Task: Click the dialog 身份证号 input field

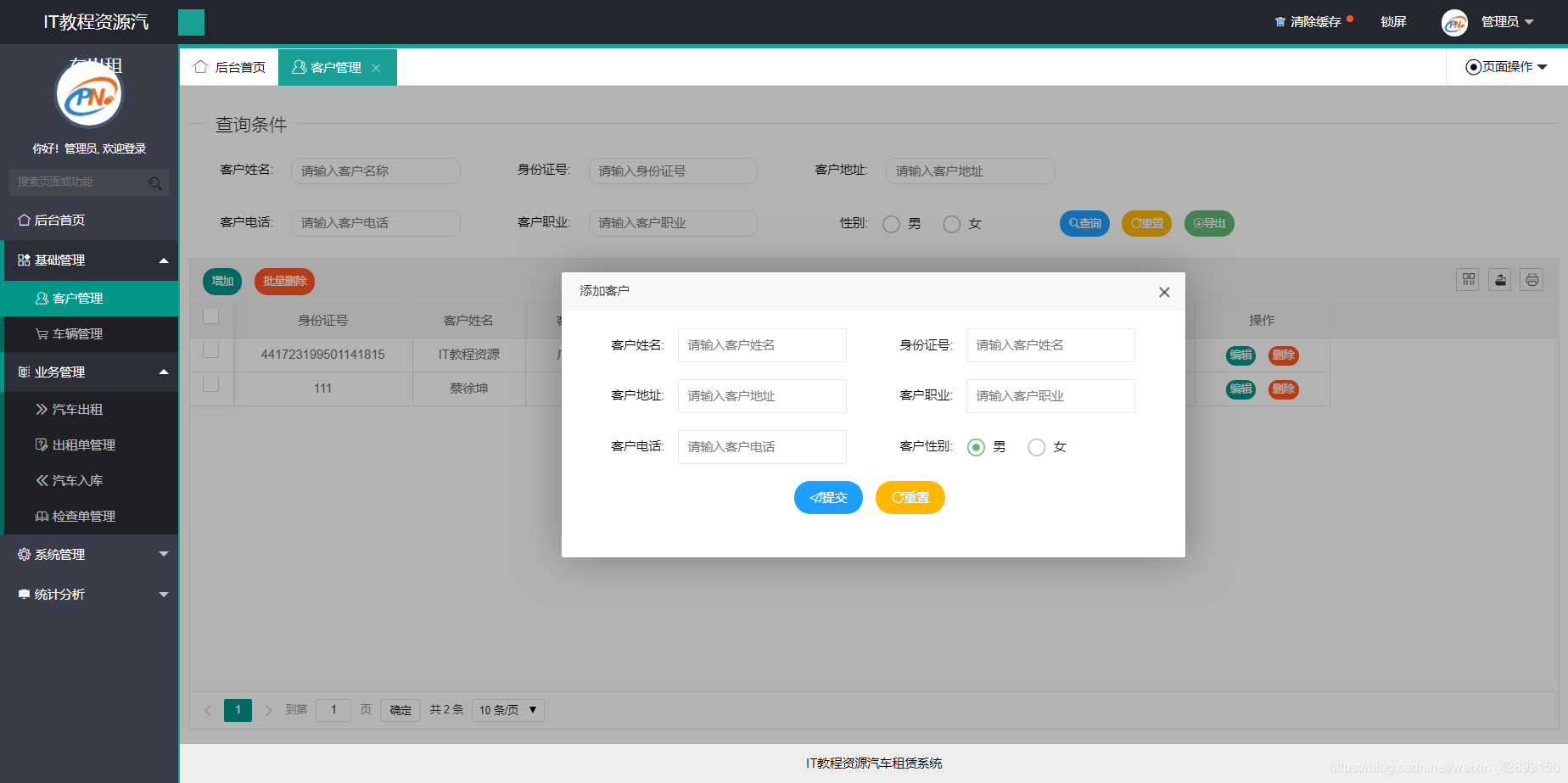Action: click(1050, 345)
